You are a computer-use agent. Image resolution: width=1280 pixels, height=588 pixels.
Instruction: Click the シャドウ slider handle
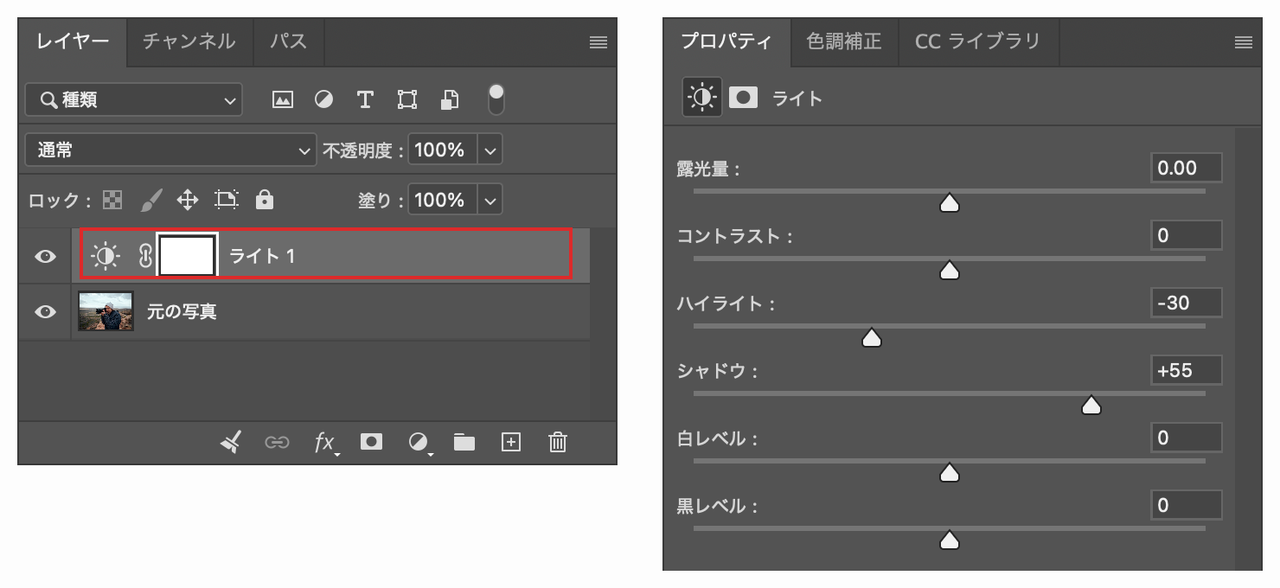pyautogui.click(x=1092, y=405)
